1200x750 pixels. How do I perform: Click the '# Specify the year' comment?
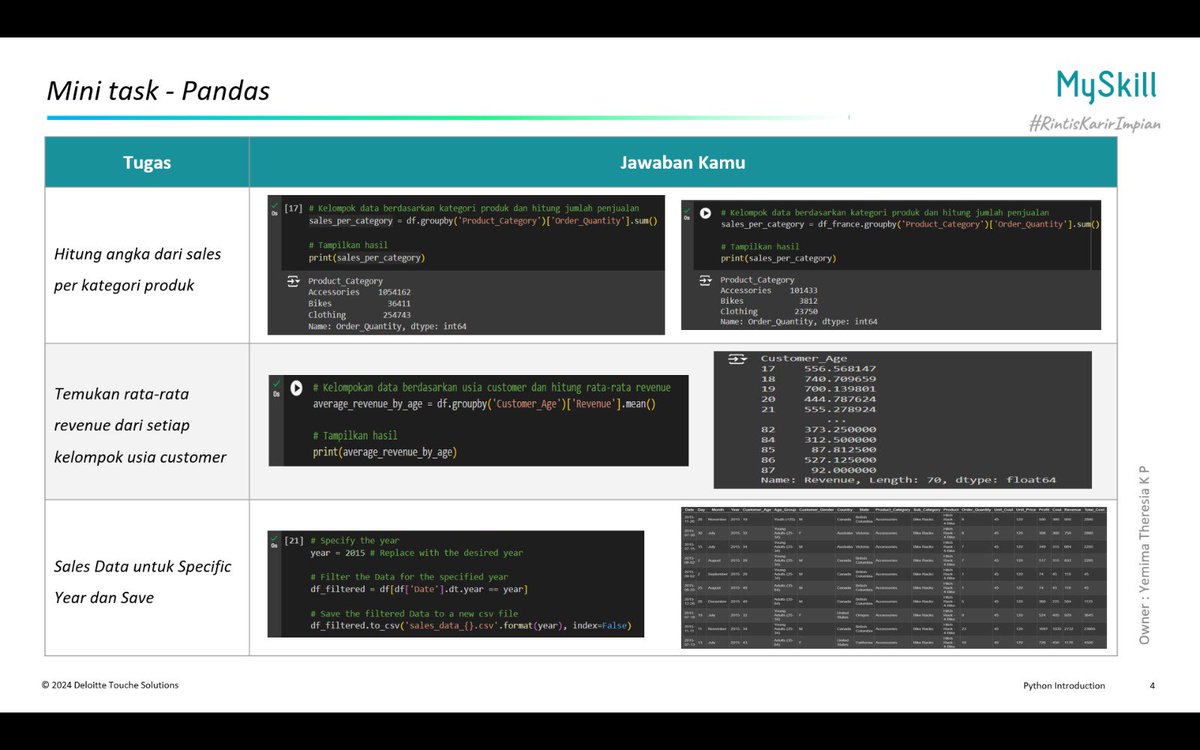pyautogui.click(x=355, y=540)
